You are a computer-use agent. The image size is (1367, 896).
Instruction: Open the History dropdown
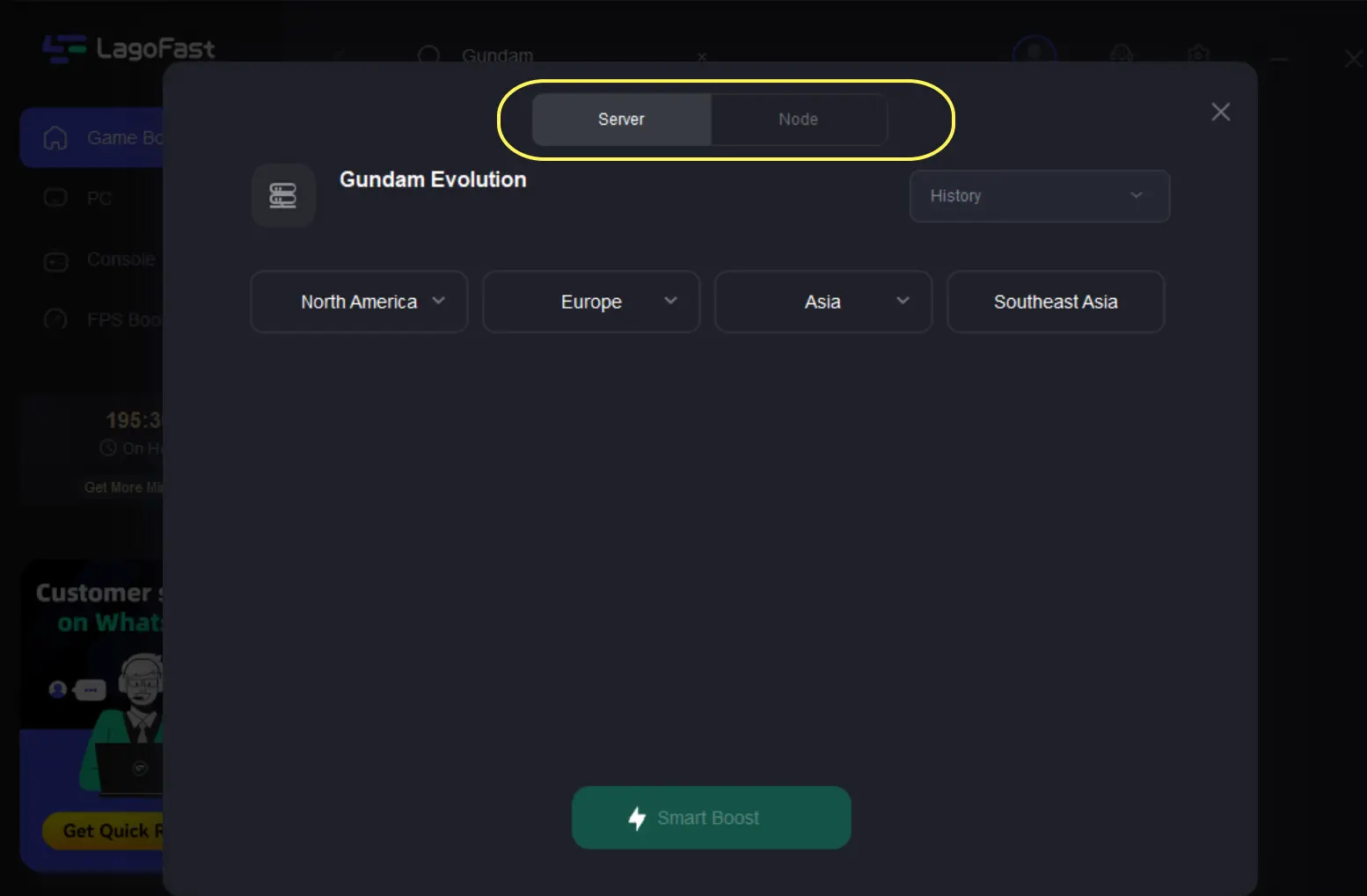[1039, 196]
